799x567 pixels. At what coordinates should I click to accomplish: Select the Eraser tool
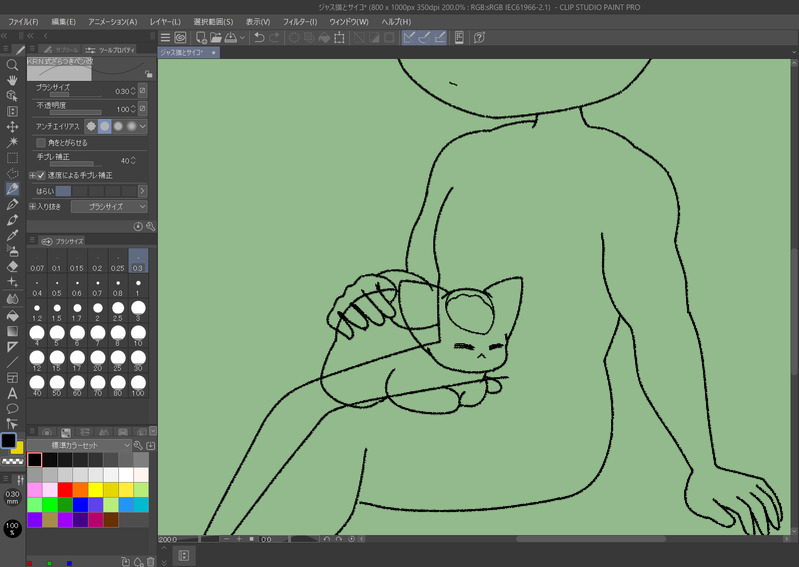click(12, 266)
